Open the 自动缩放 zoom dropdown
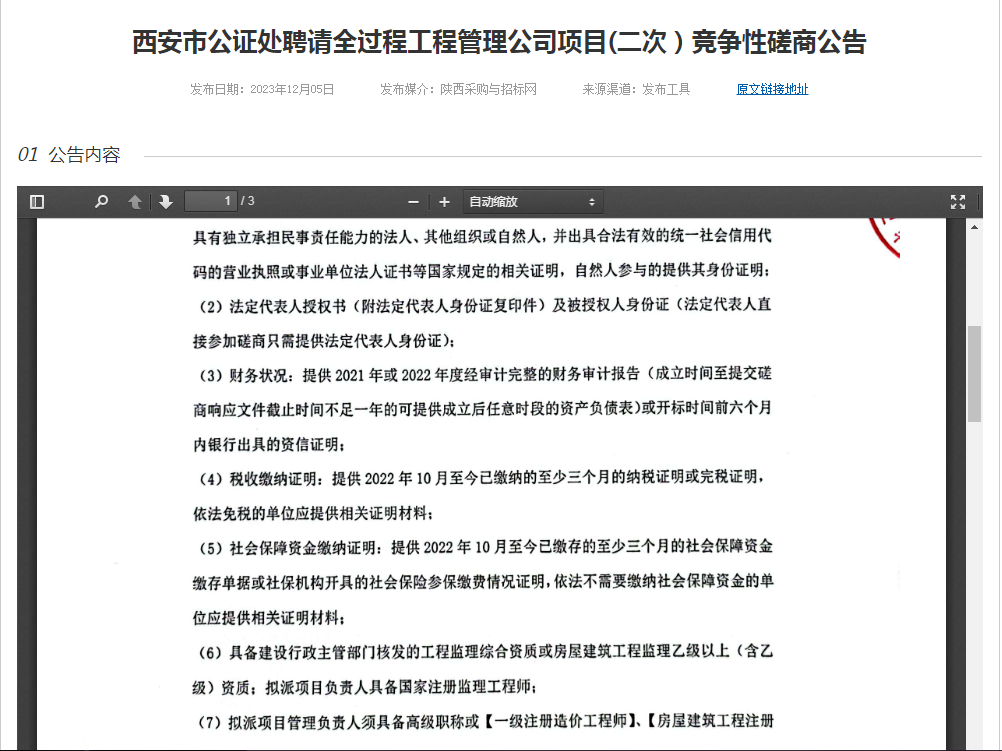1002x751 pixels. pos(532,202)
